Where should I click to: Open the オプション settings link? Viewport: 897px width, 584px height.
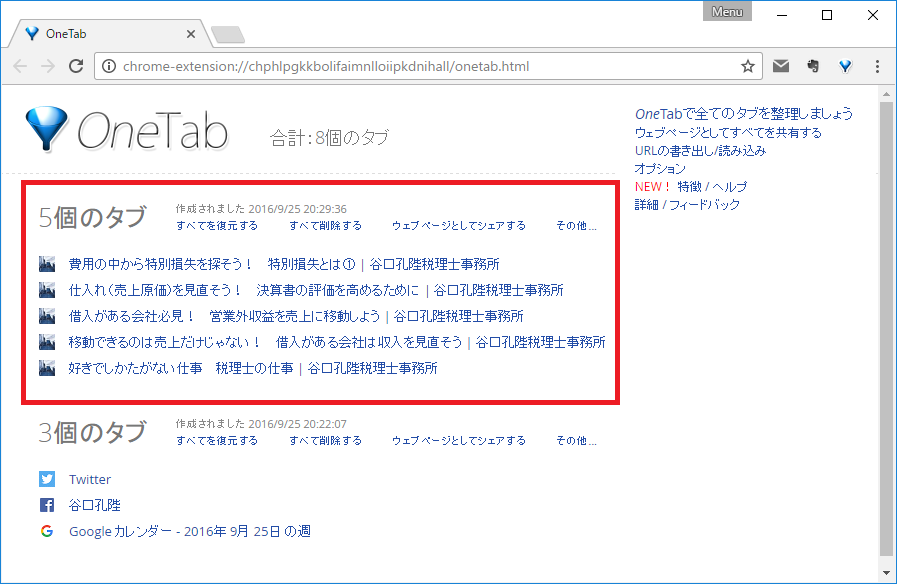tap(660, 169)
